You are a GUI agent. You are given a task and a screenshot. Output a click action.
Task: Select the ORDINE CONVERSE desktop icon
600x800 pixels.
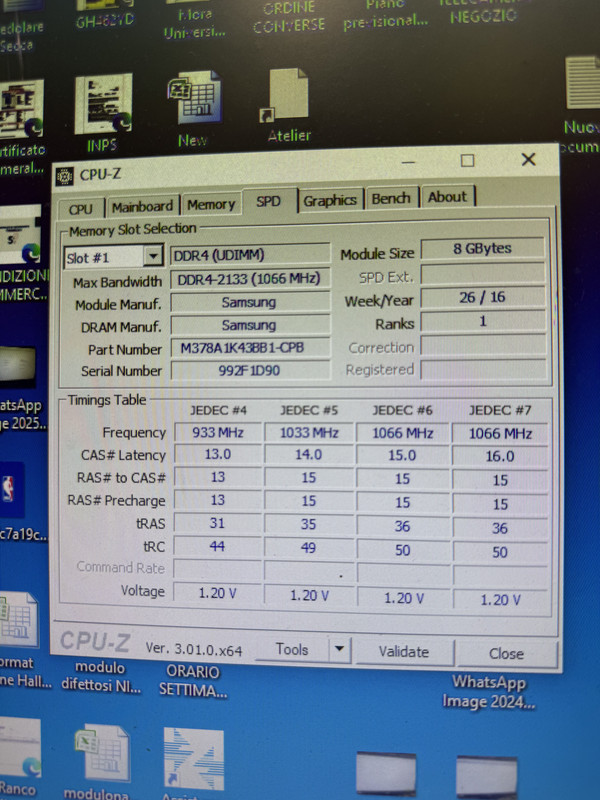click(289, 17)
